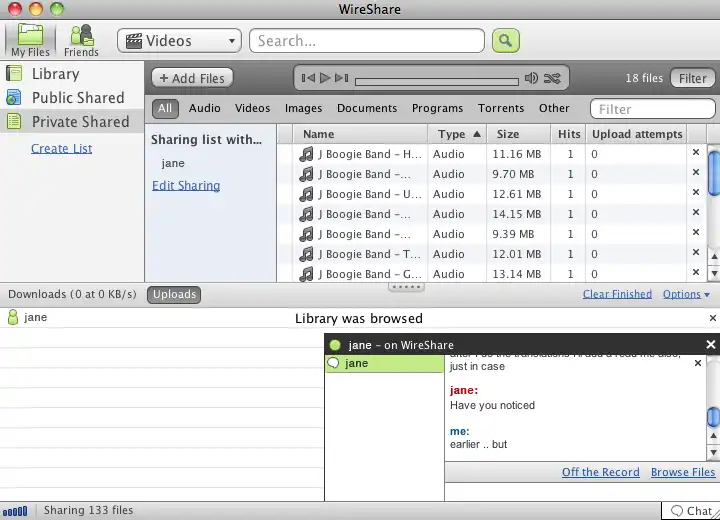Open the My Files view

tap(30, 40)
